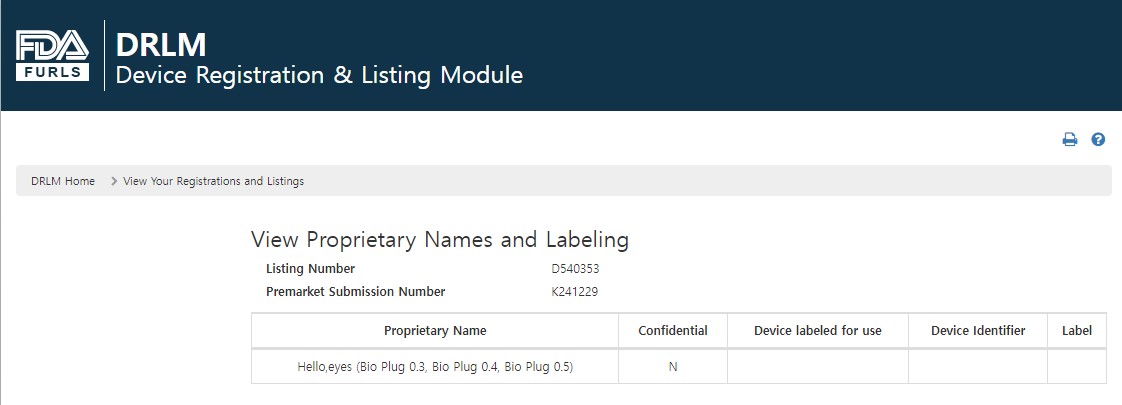Image resolution: width=1122 pixels, height=405 pixels.
Task: Select the Proprietary Name column header
Action: pos(435,331)
